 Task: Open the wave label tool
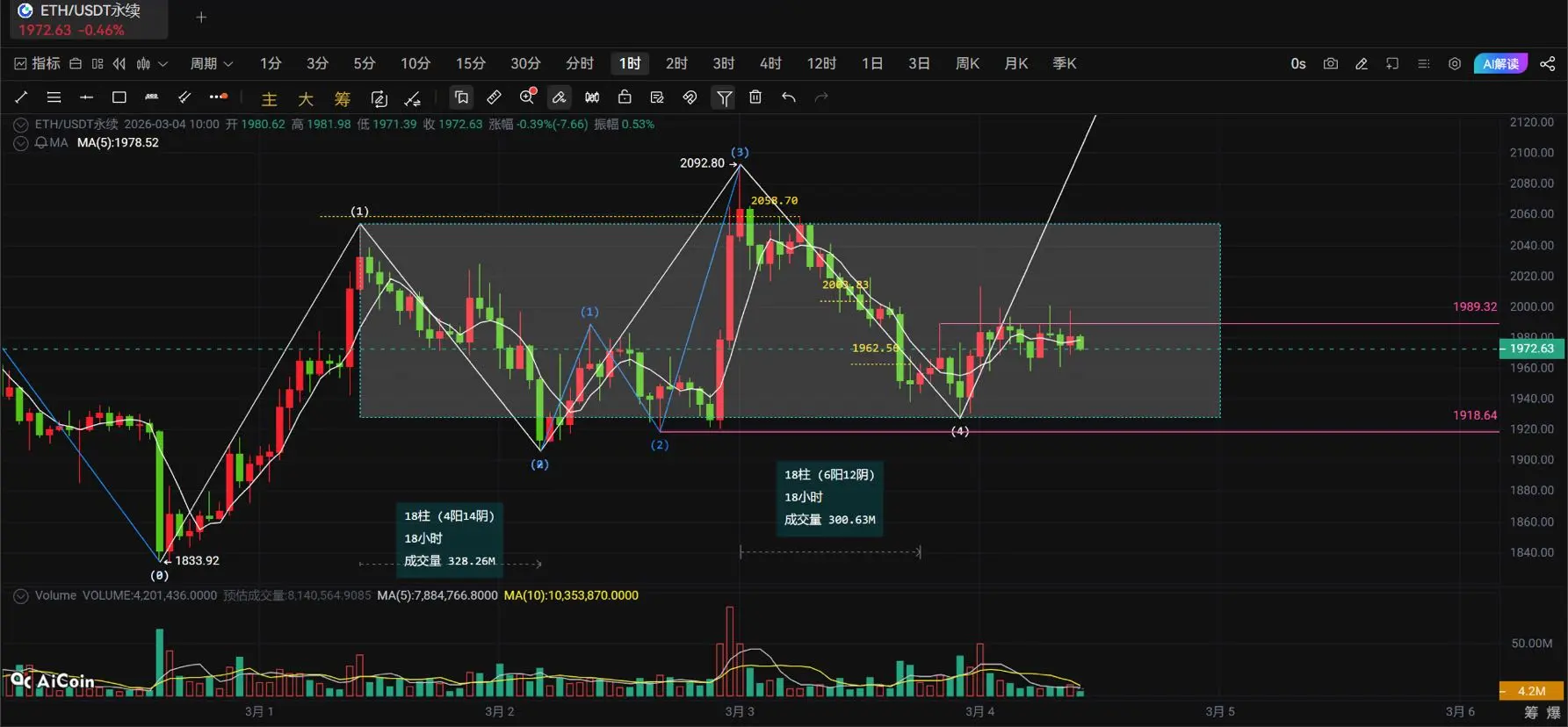152,97
